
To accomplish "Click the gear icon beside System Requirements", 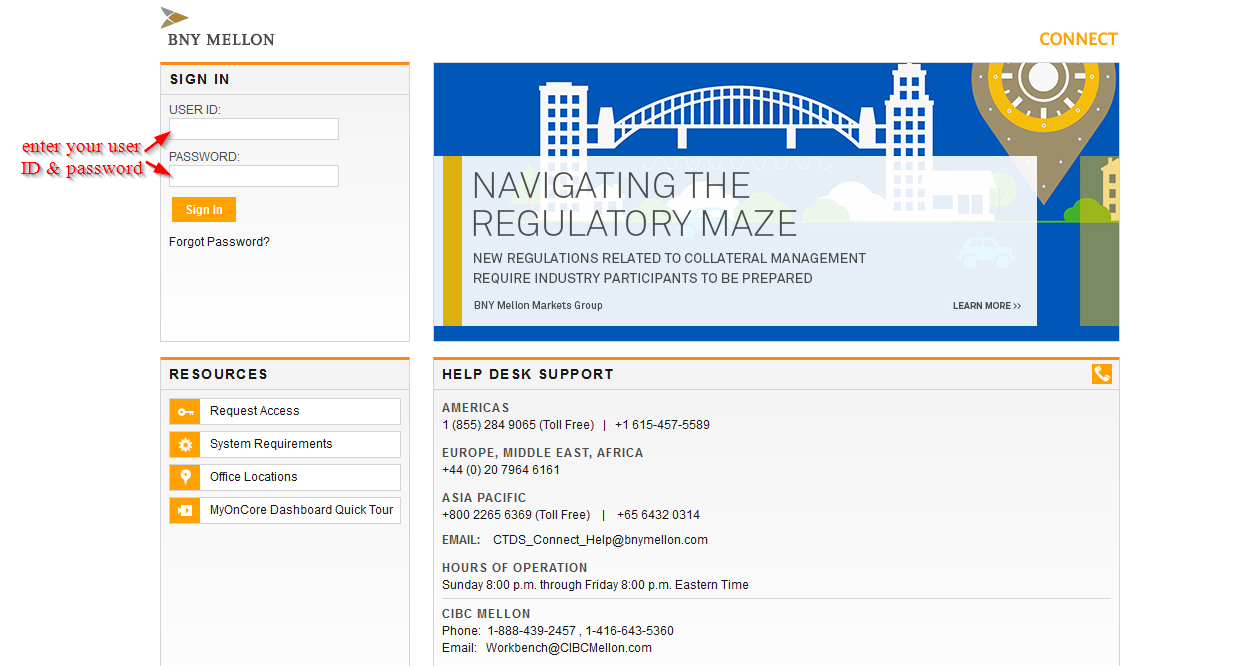I will tap(185, 444).
